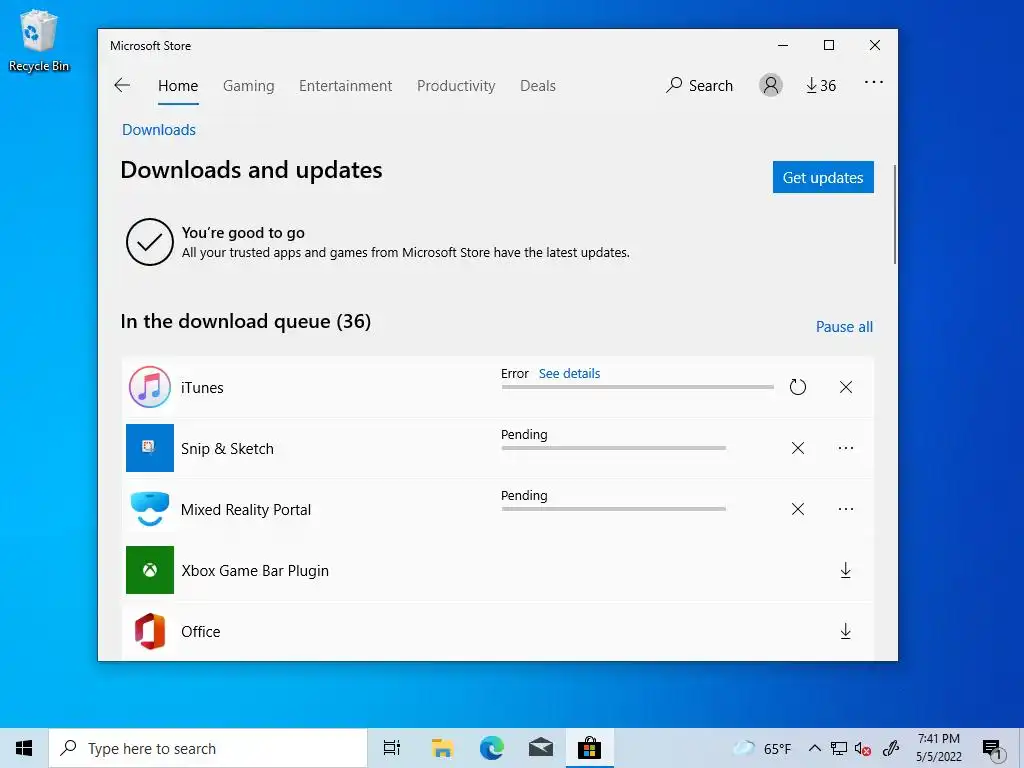1024x768 pixels.
Task: Cancel the Snip & Sketch download
Action: tap(797, 448)
